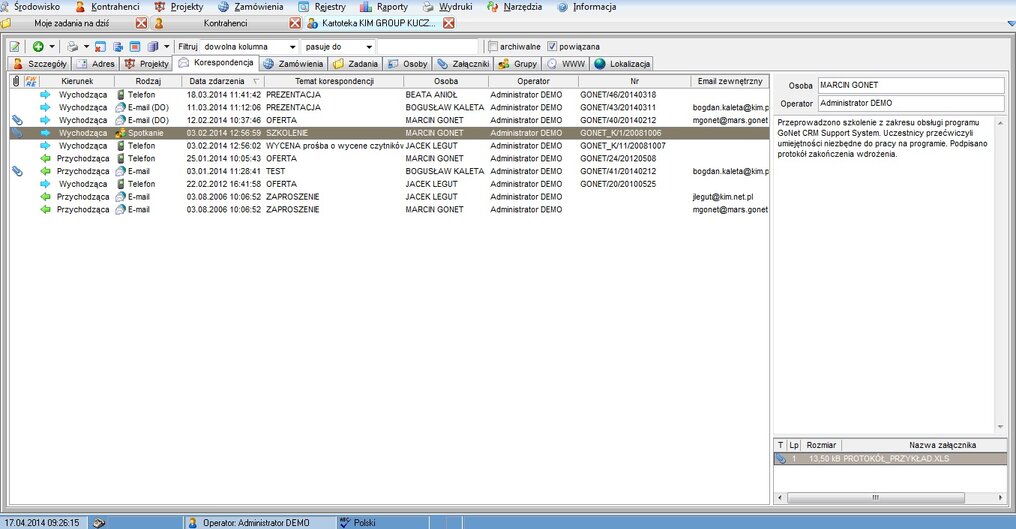1016x529 pixels.
Task: Select attachment 'PROTOKÓŁ_PRZYKŁAD.XLS' in the list
Action: coord(890,458)
